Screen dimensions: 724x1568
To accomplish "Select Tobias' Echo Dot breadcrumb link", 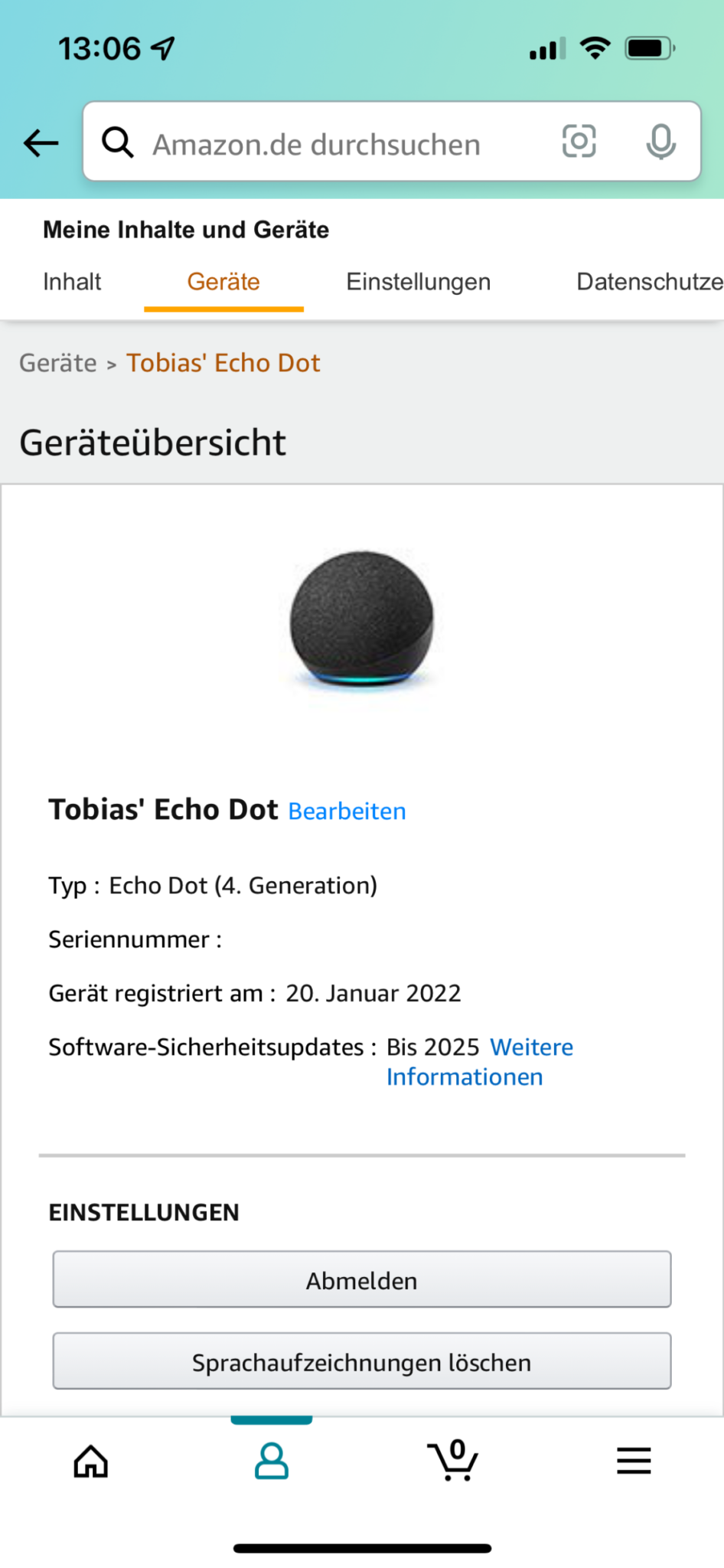I will tap(223, 363).
